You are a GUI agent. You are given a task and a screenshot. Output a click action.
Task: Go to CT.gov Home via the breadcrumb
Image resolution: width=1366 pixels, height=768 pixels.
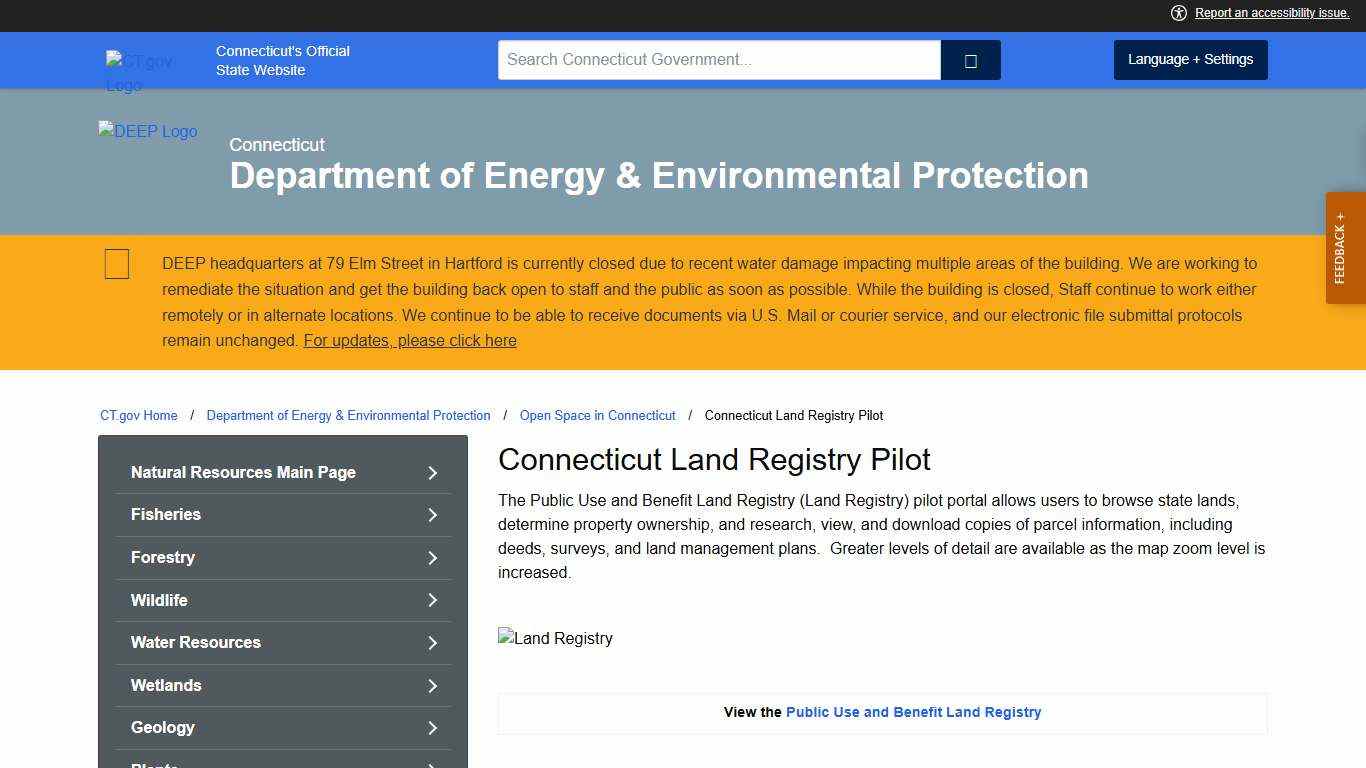tap(138, 415)
